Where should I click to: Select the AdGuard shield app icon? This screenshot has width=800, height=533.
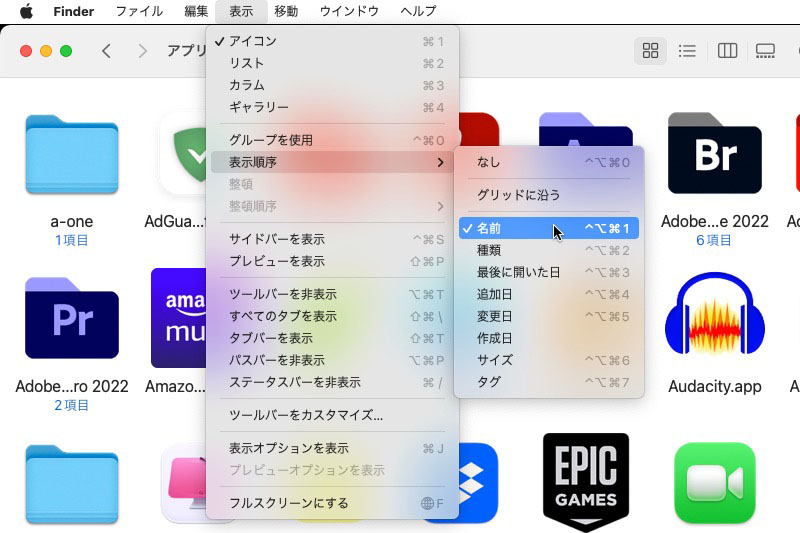[x=184, y=153]
